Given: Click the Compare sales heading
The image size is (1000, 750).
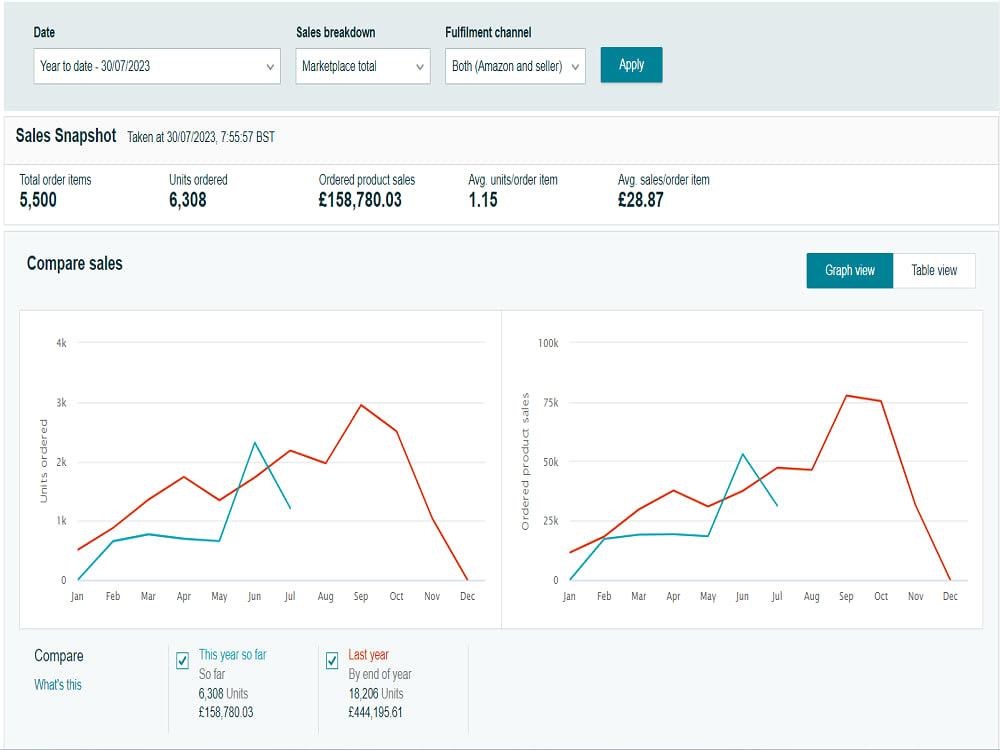Looking at the screenshot, I should coord(75,263).
